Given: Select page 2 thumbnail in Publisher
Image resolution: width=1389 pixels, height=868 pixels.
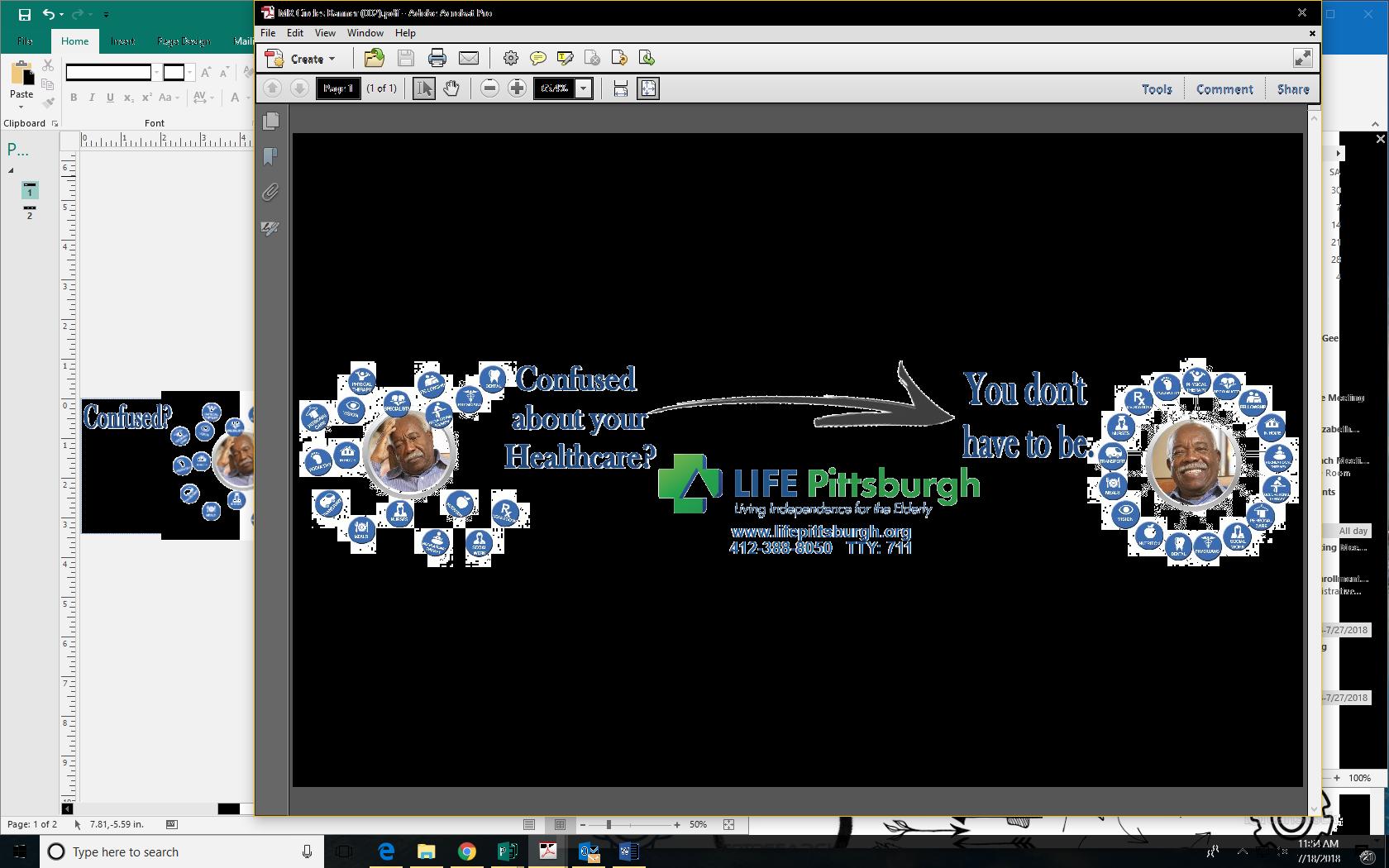Looking at the screenshot, I should point(30,212).
